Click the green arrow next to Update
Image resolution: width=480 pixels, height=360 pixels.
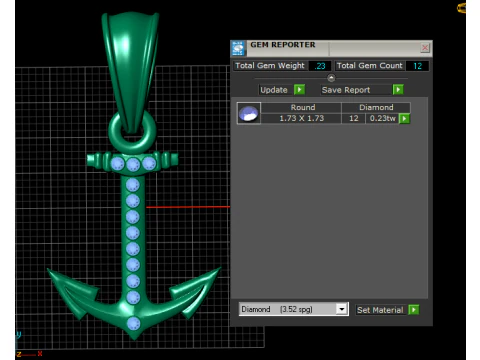click(299, 90)
